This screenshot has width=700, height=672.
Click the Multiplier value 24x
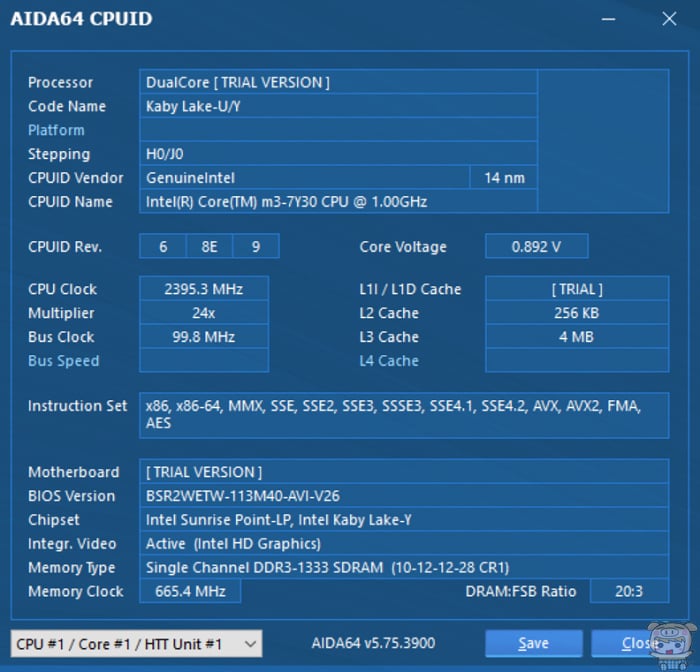[x=204, y=313]
